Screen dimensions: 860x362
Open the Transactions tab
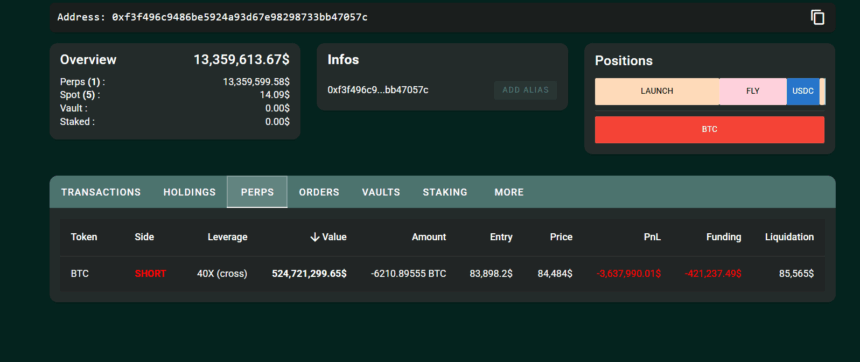point(101,192)
